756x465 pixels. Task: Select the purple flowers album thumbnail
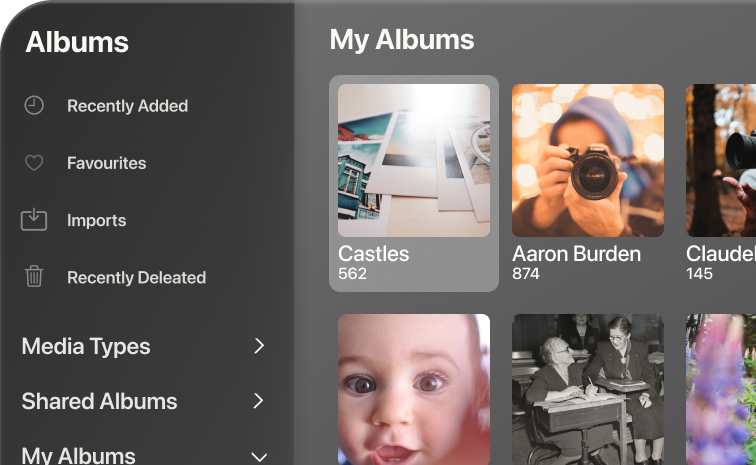721,390
